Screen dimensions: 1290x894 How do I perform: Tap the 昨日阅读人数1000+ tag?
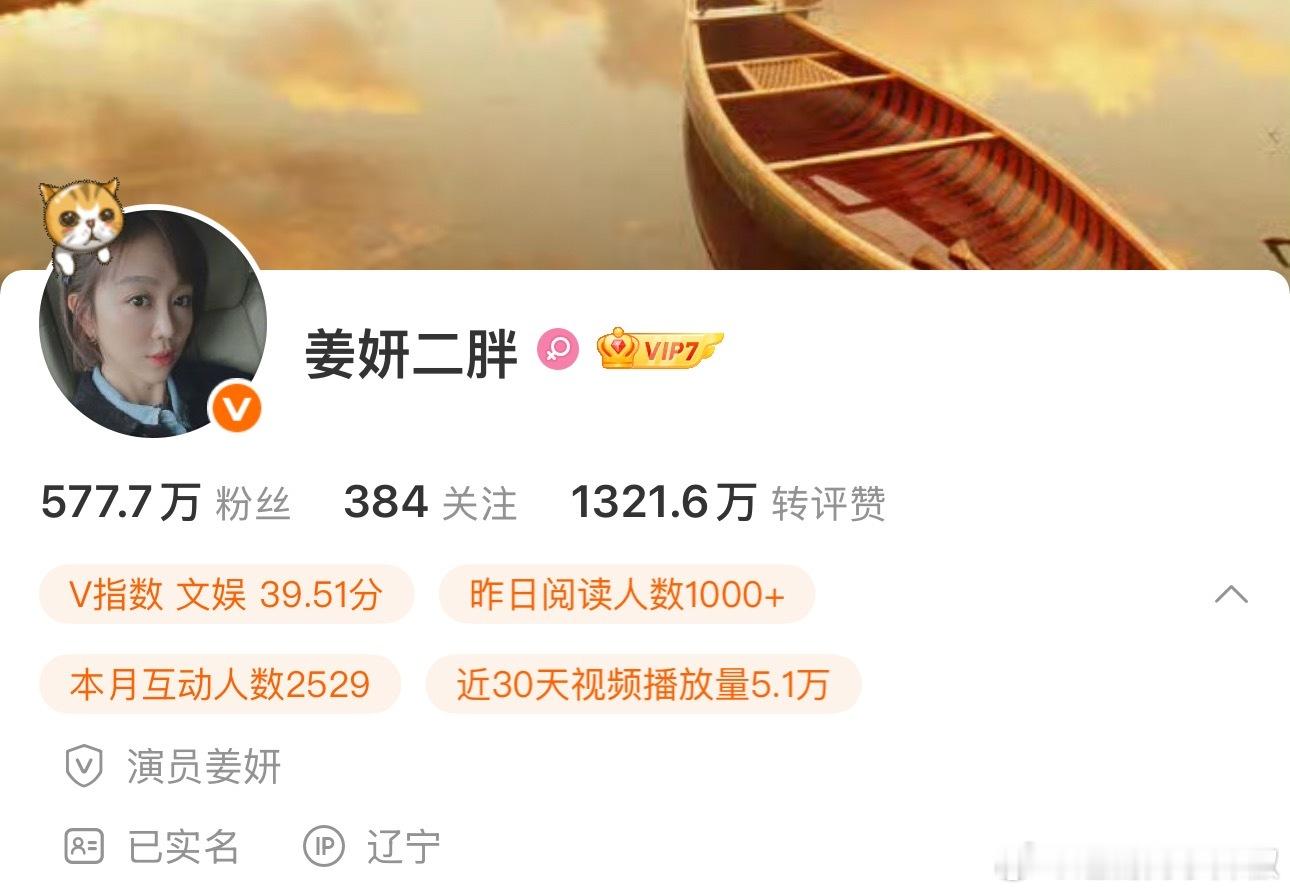point(627,594)
